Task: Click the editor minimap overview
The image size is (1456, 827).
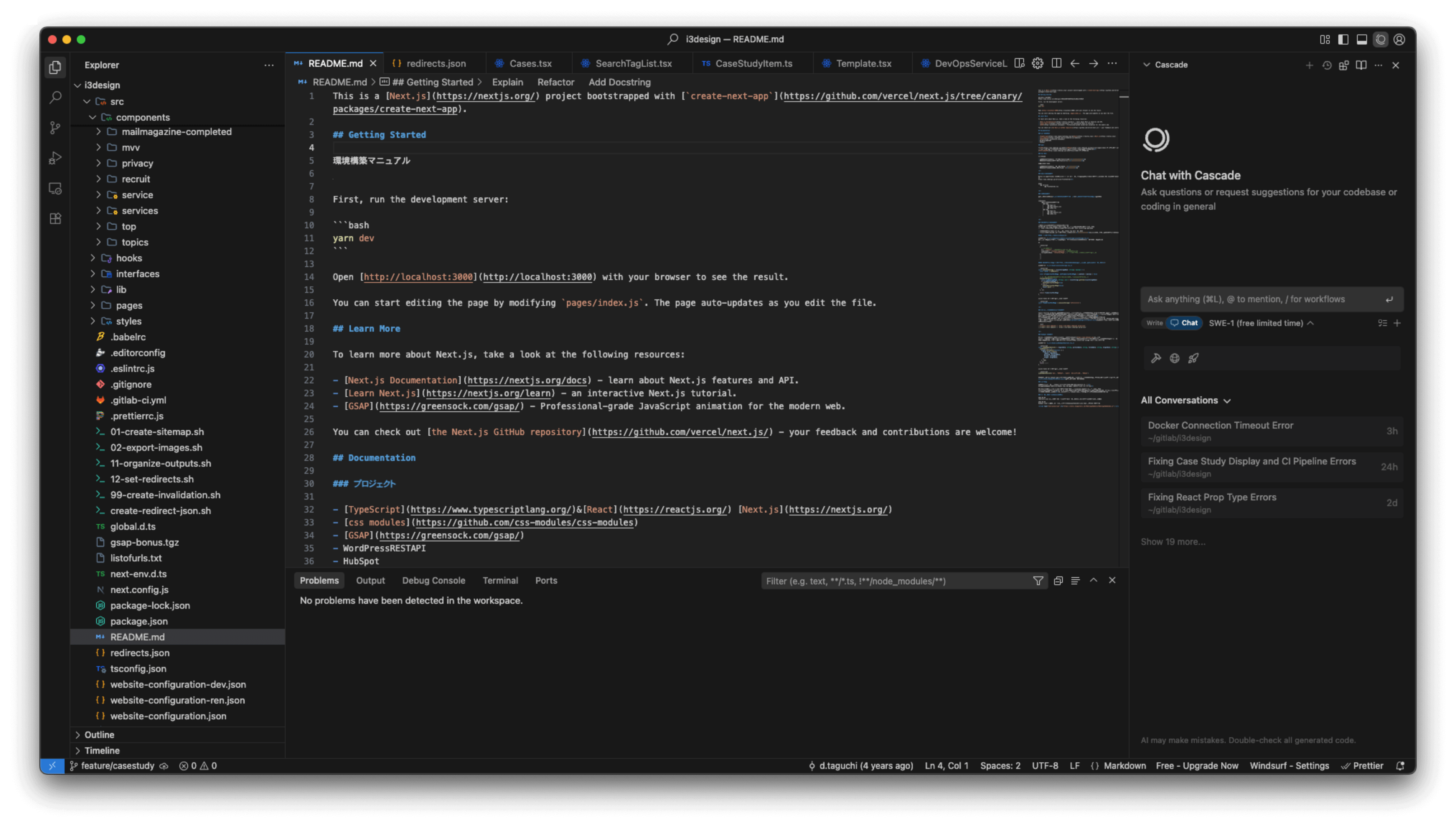Action: point(1077,248)
